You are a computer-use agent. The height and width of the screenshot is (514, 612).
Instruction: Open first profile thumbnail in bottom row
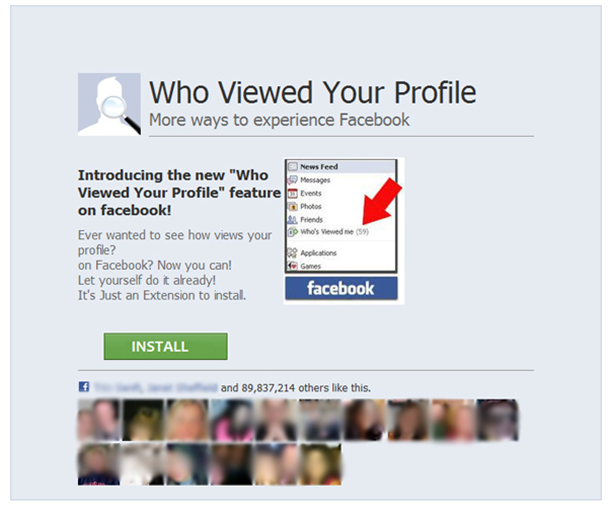(x=99, y=464)
